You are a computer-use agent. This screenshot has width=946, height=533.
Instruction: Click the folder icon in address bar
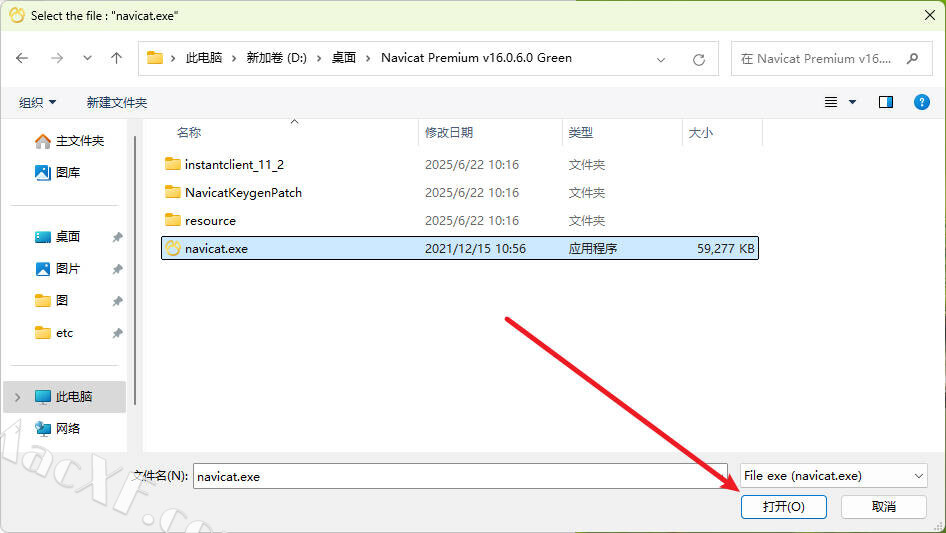[155, 58]
